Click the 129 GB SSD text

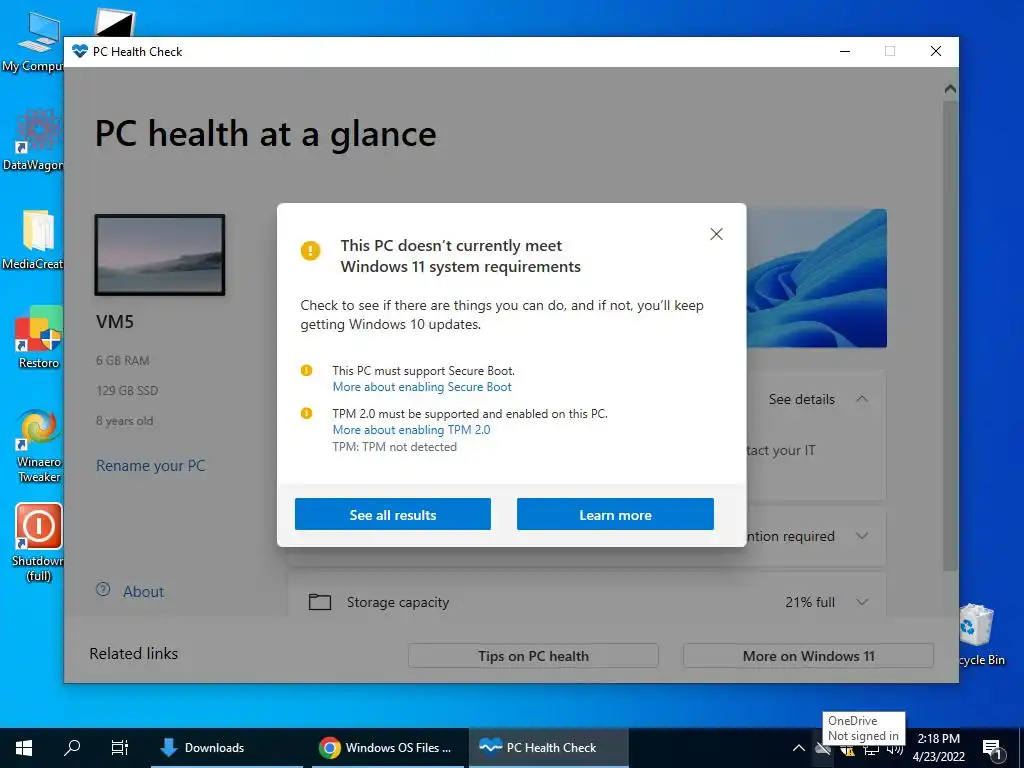127,391
